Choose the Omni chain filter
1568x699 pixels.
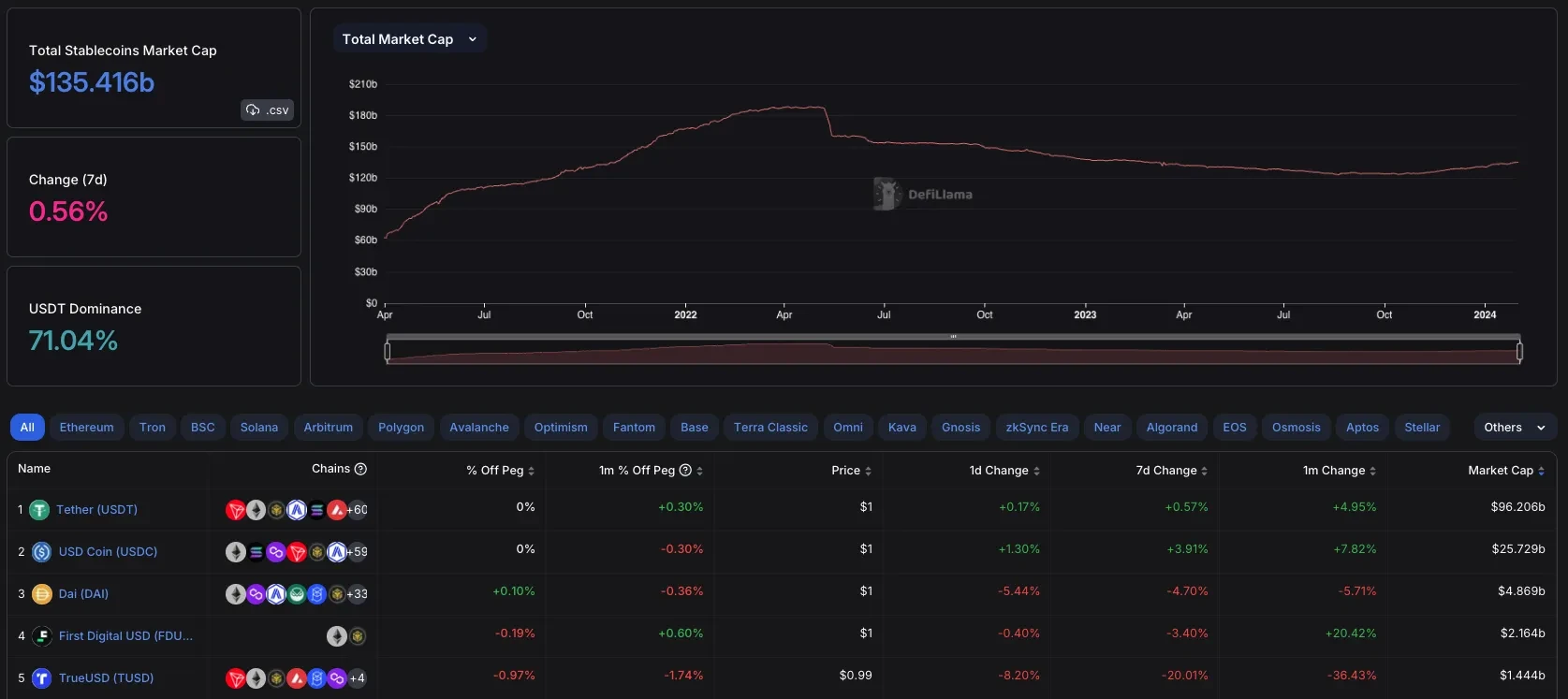(848, 428)
